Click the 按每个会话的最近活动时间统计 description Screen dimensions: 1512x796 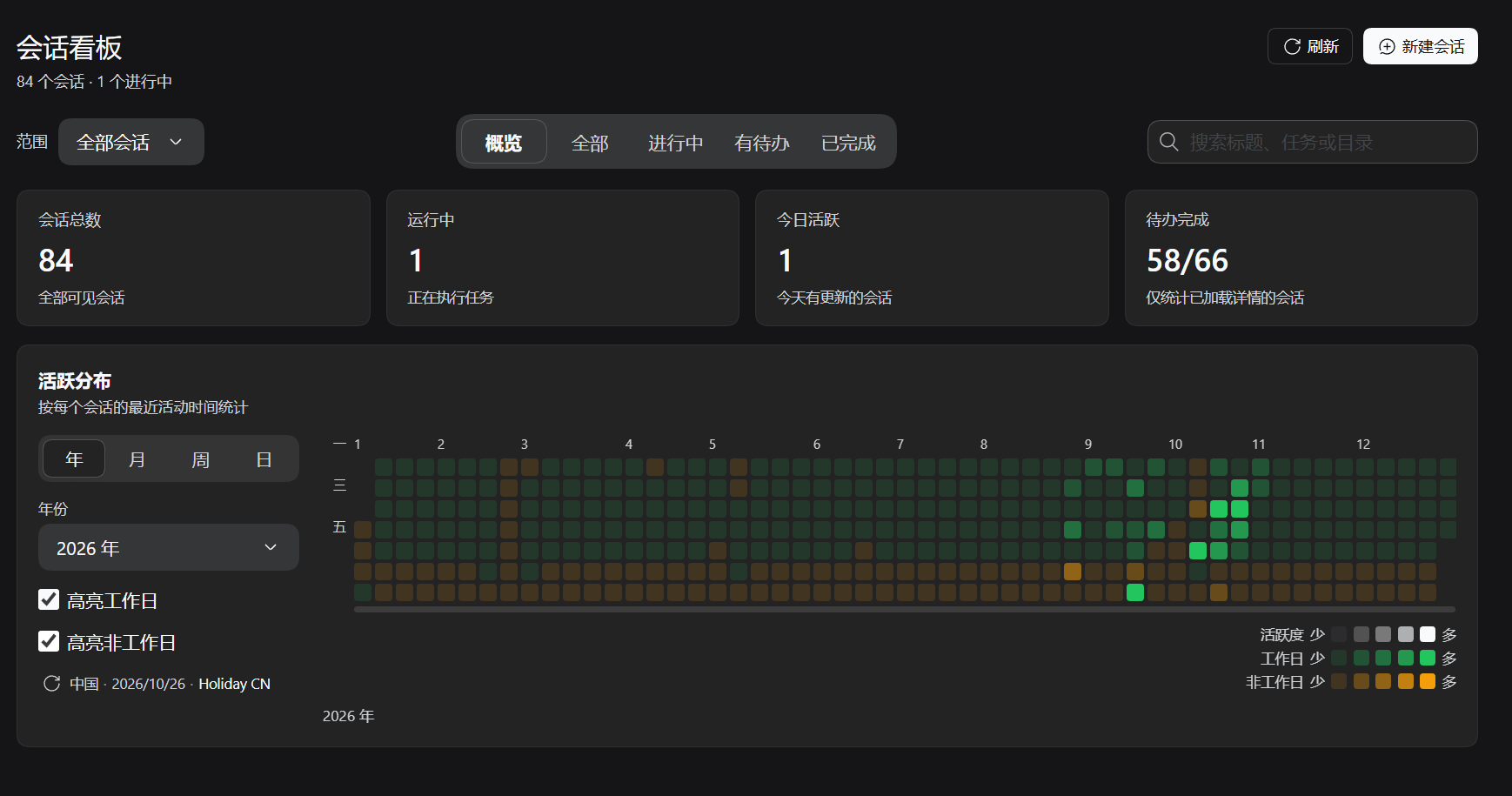point(144,407)
